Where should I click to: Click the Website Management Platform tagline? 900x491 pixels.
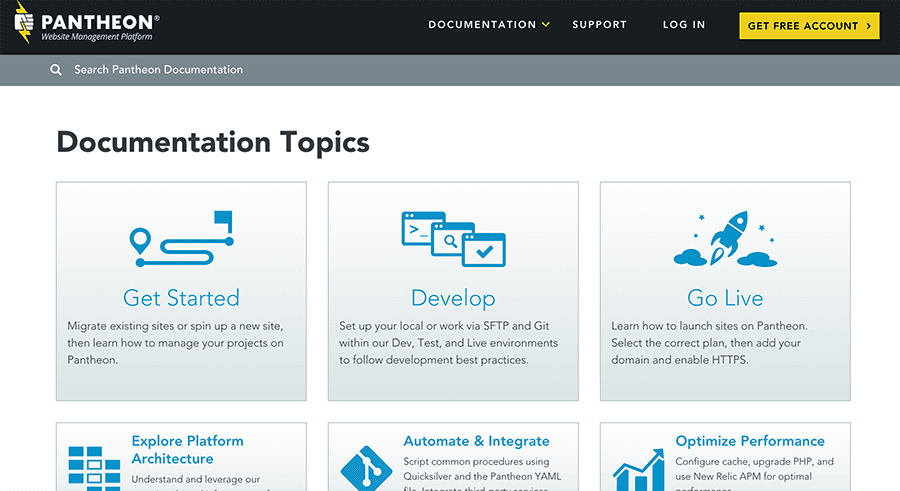(x=96, y=37)
